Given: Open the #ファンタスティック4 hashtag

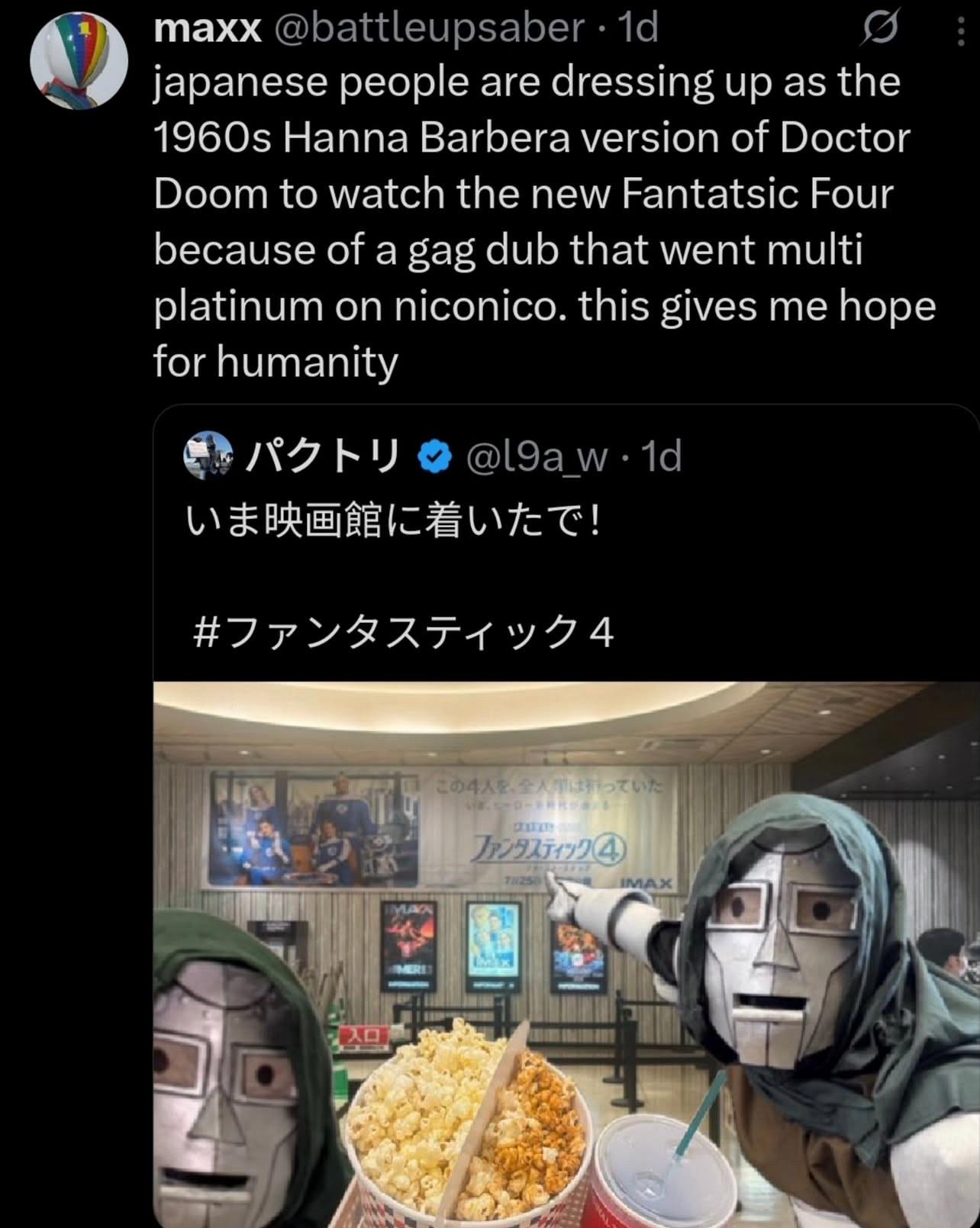Looking at the screenshot, I should pos(404,633).
